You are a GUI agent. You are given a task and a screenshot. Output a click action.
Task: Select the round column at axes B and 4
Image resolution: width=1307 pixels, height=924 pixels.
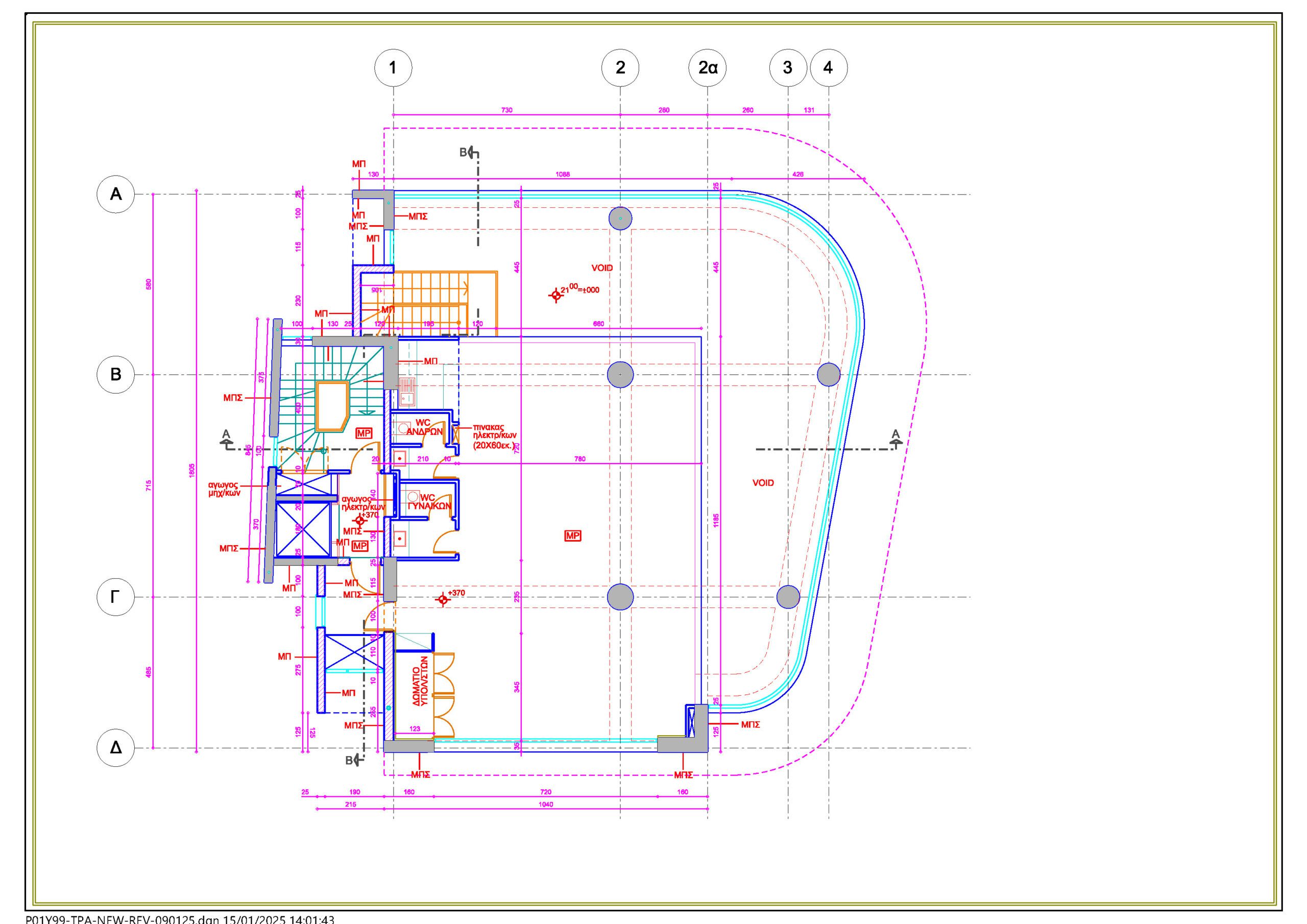pyautogui.click(x=828, y=374)
